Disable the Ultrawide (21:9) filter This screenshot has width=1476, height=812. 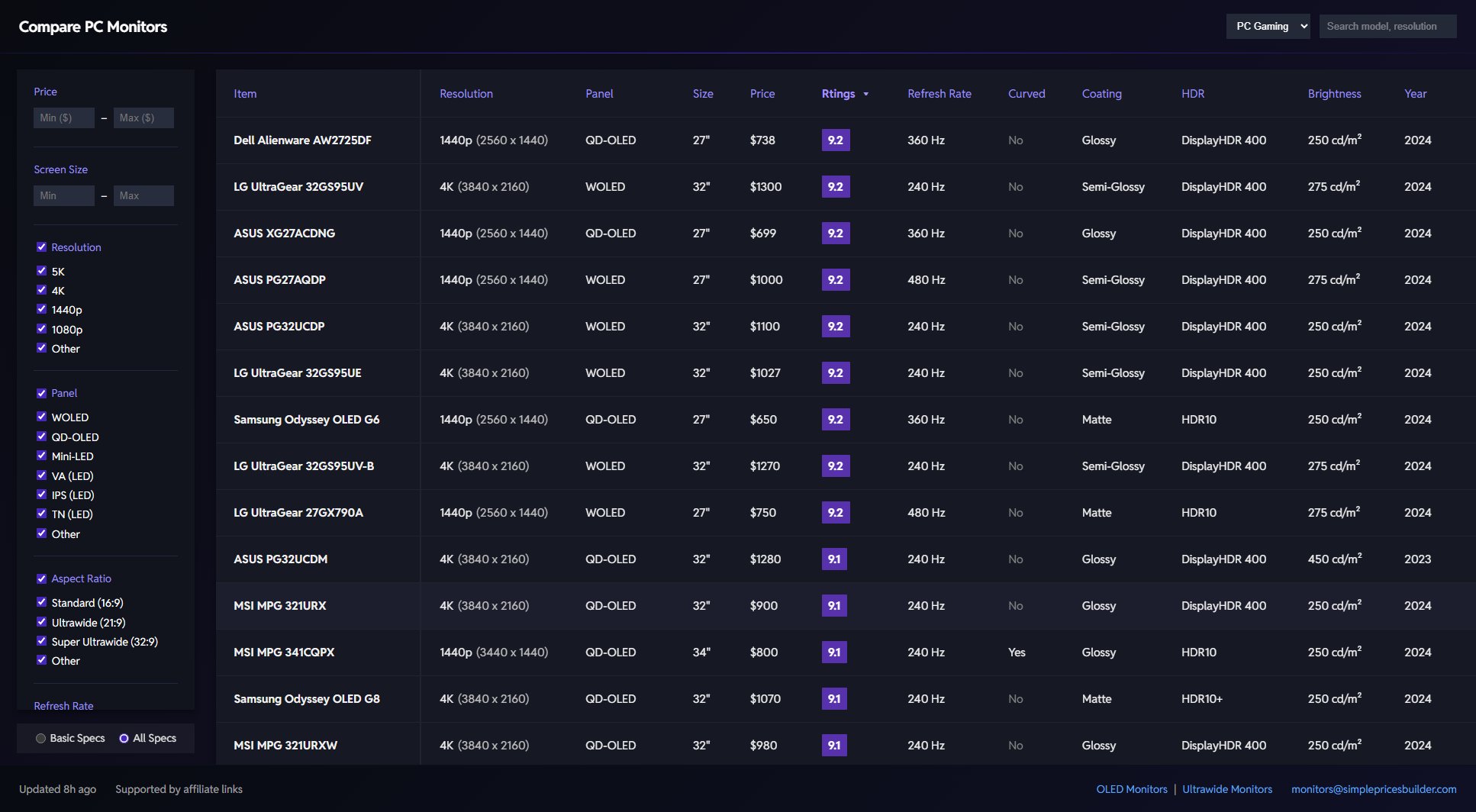pos(42,622)
